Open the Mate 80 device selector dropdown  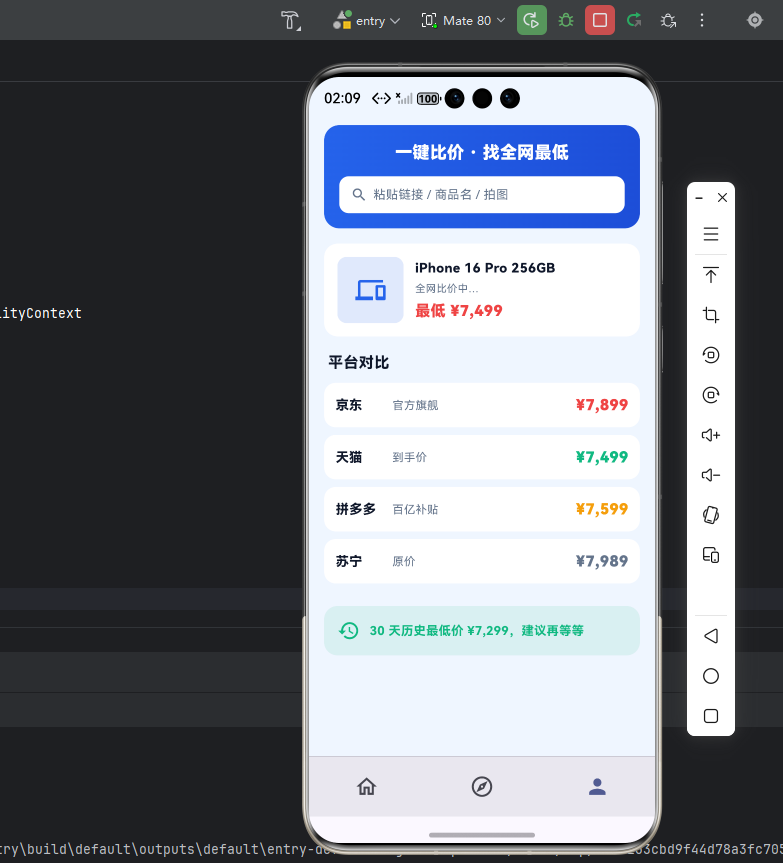[x=463, y=21]
